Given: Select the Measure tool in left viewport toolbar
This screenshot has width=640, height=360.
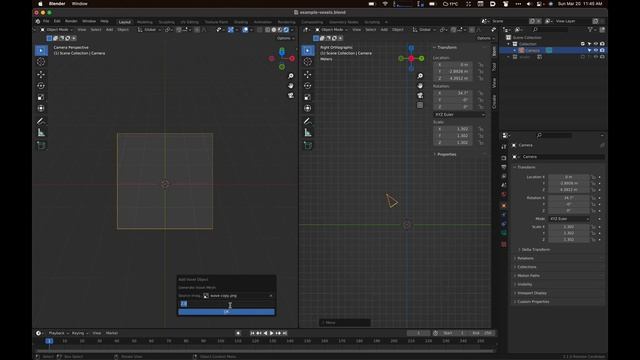Looking at the screenshot, I should [x=41, y=133].
